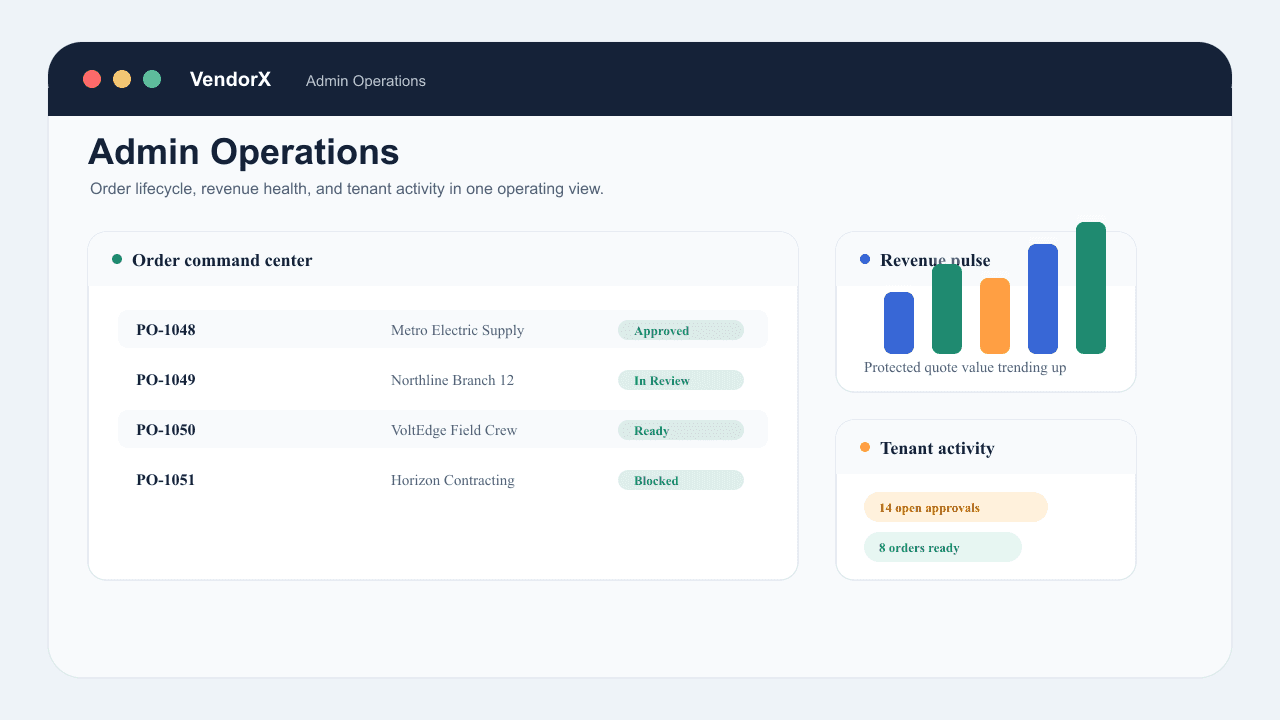Select order PO-1051

166,480
